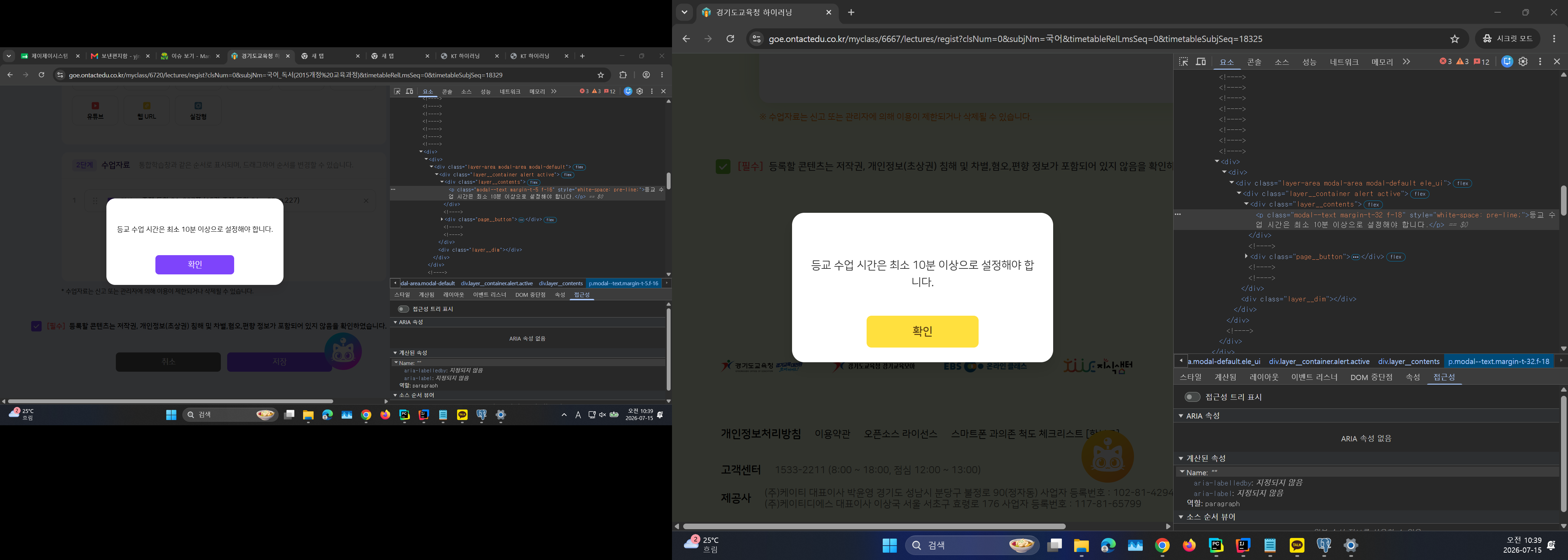Collapse the 계산된 속성 section in right panel

[x=1181, y=458]
